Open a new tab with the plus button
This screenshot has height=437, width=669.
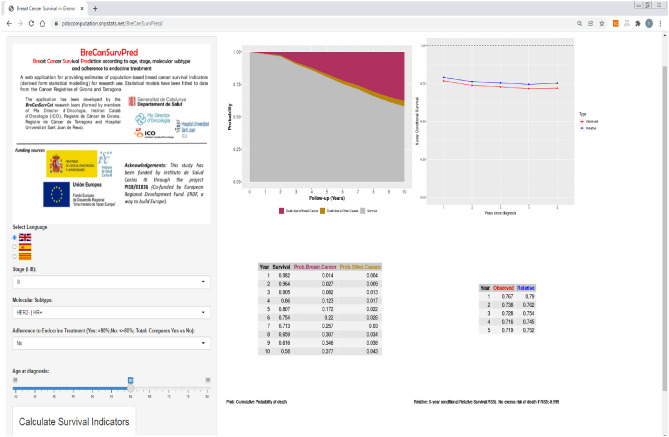(95, 8)
